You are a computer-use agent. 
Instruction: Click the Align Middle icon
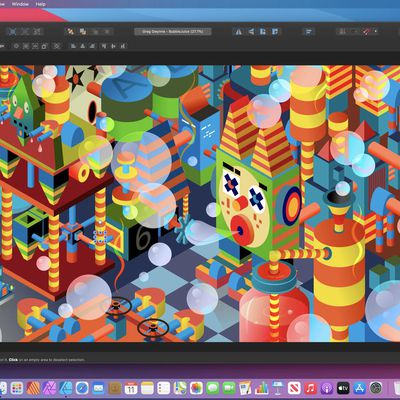pos(114,46)
